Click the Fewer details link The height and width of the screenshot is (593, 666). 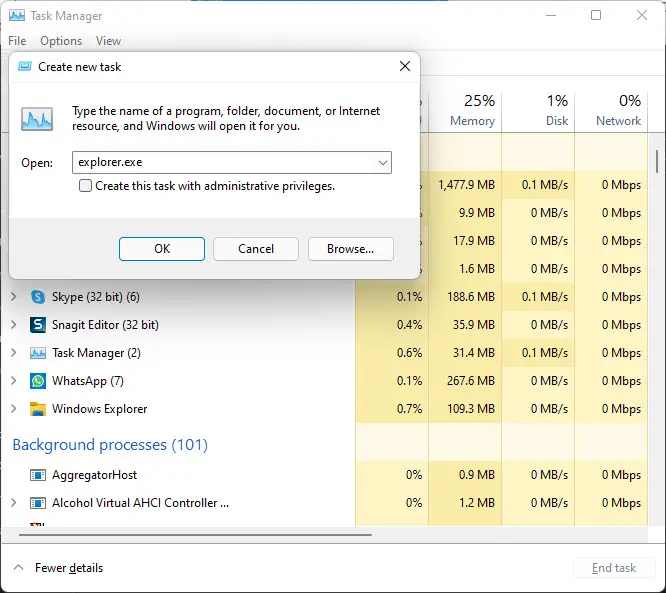69,568
